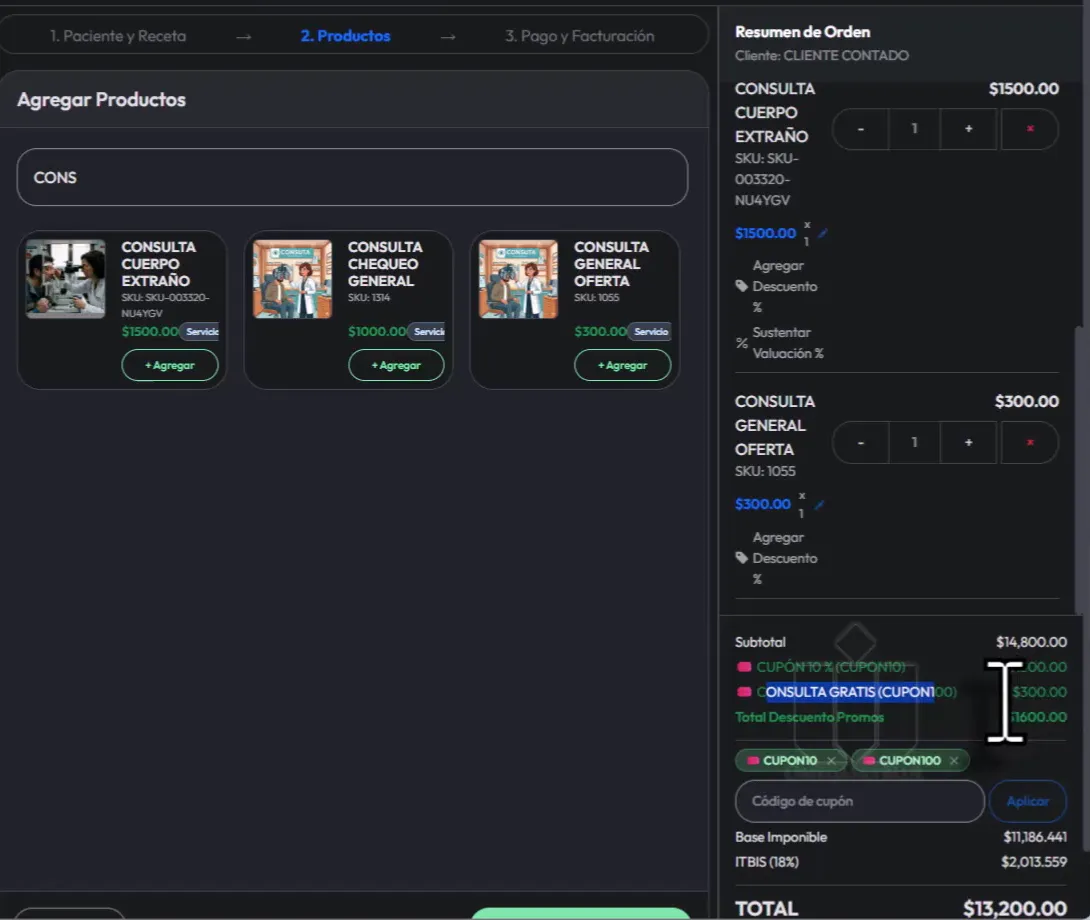Advance to 3. Pago y Facturación step
Viewport: 1090px width, 920px height.
point(580,36)
